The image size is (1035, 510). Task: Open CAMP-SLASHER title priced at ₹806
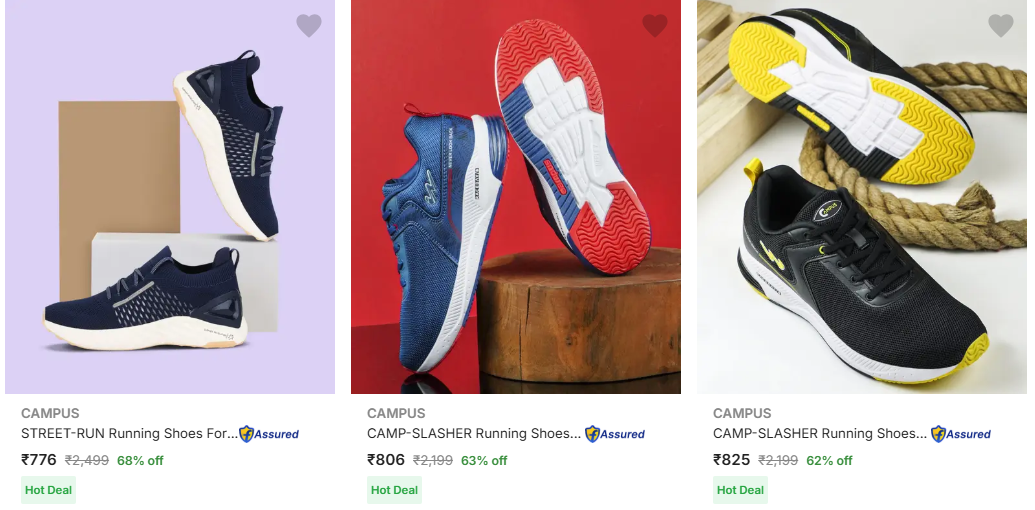[474, 433]
